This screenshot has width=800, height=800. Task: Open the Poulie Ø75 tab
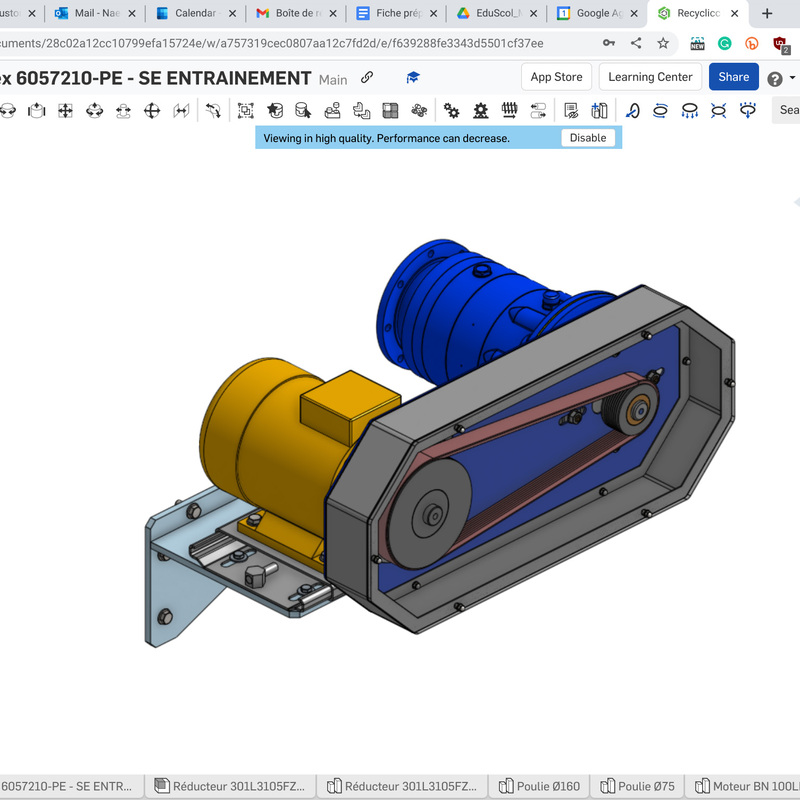click(638, 786)
